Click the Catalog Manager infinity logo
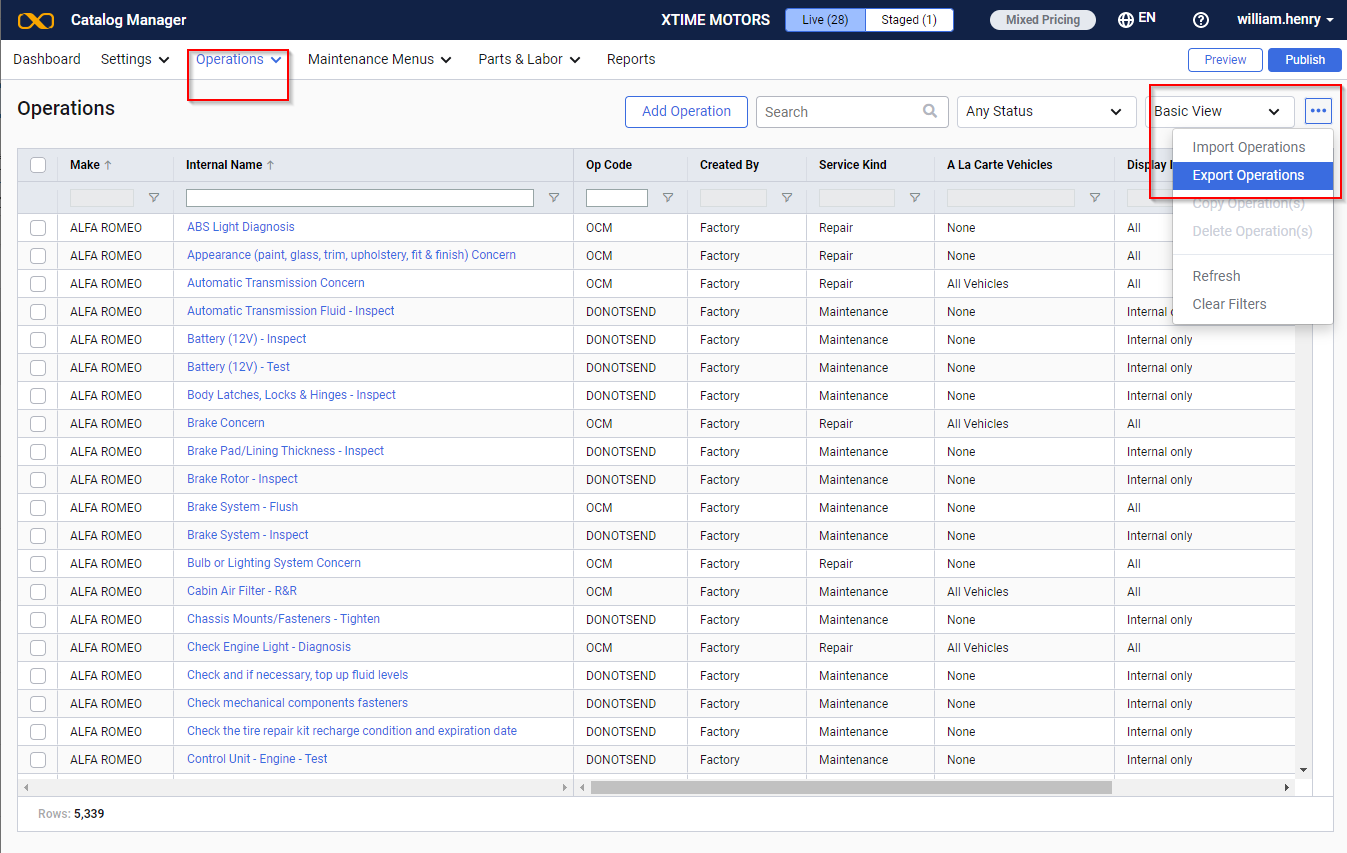This screenshot has height=853, width=1347. (36, 20)
